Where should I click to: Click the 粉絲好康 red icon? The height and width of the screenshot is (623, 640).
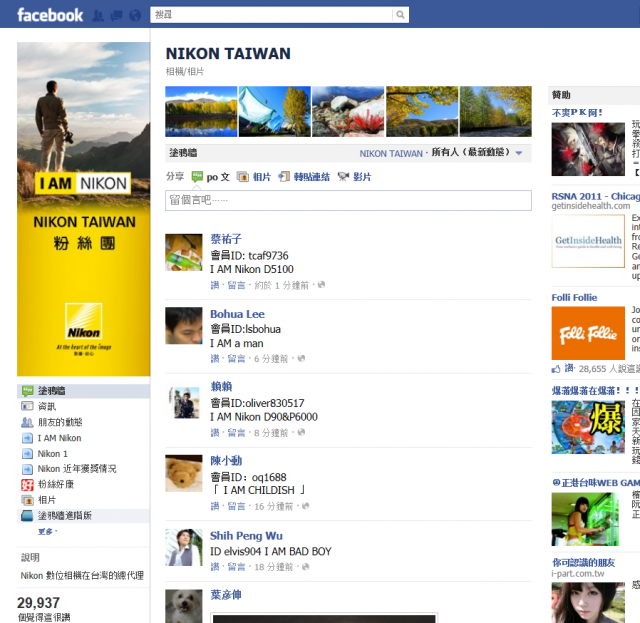[x=27, y=485]
